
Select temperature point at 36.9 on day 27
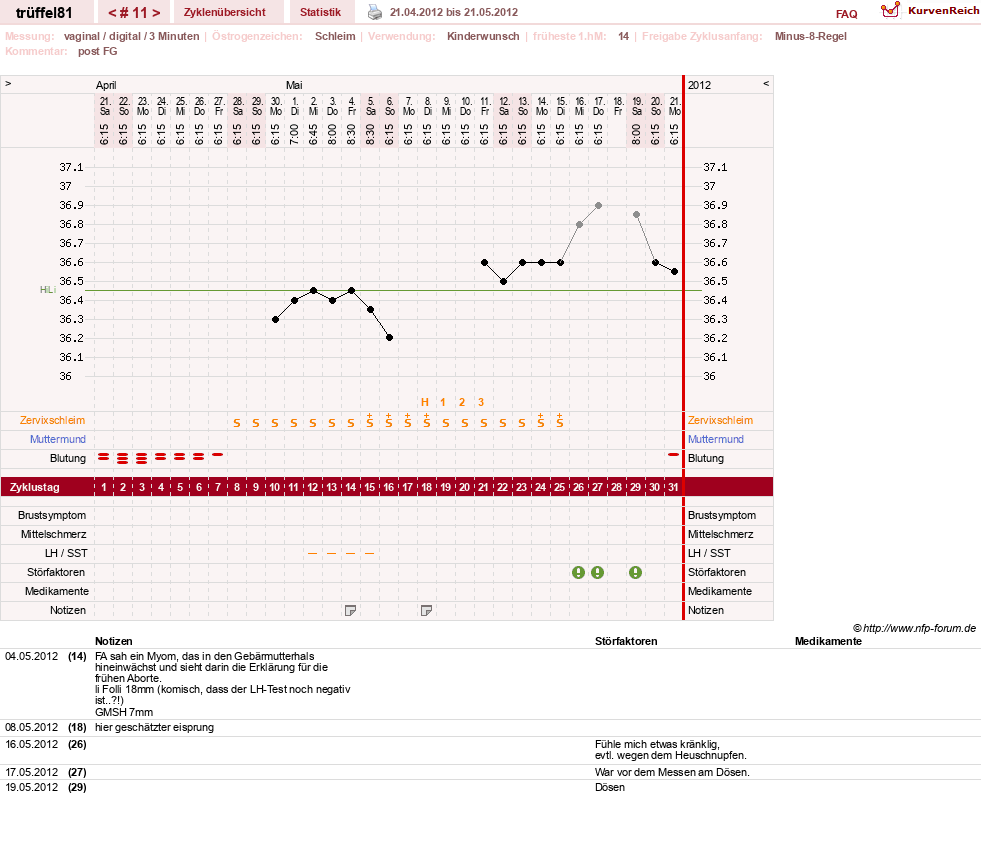(599, 205)
